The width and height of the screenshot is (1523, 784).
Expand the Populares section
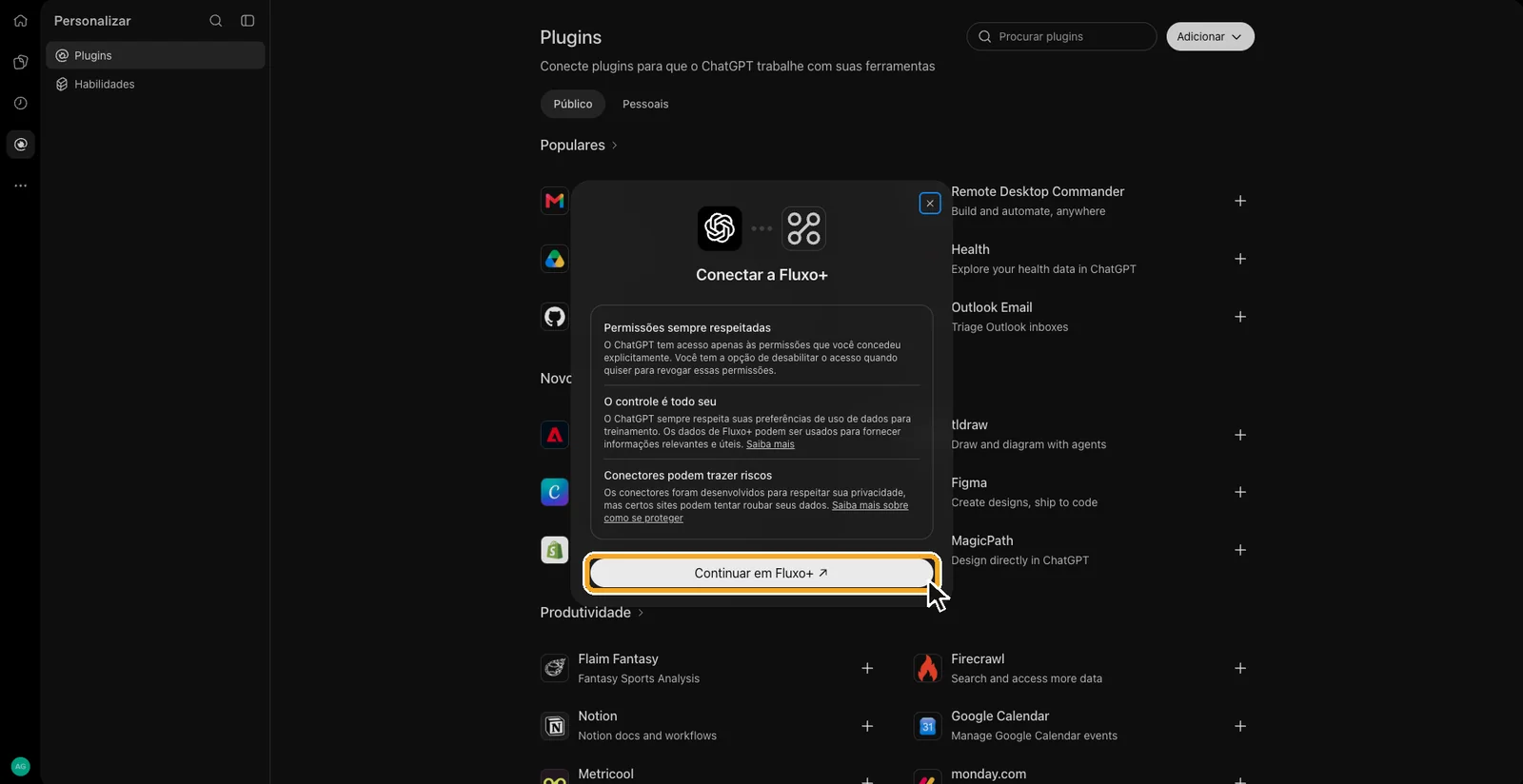pos(579,146)
